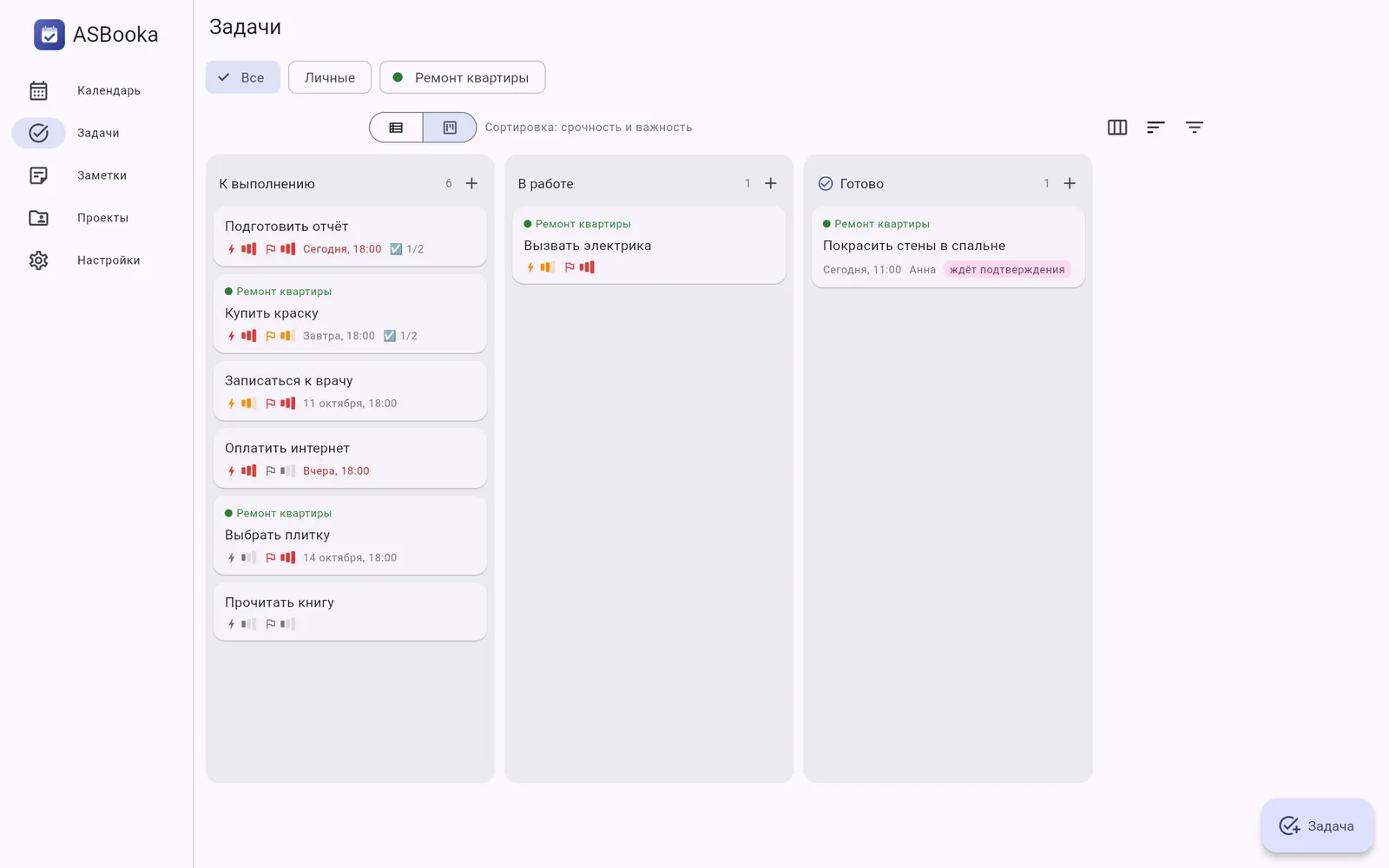This screenshot has width=1389, height=868.
Task: Open the sort options icon
Action: point(1155,128)
